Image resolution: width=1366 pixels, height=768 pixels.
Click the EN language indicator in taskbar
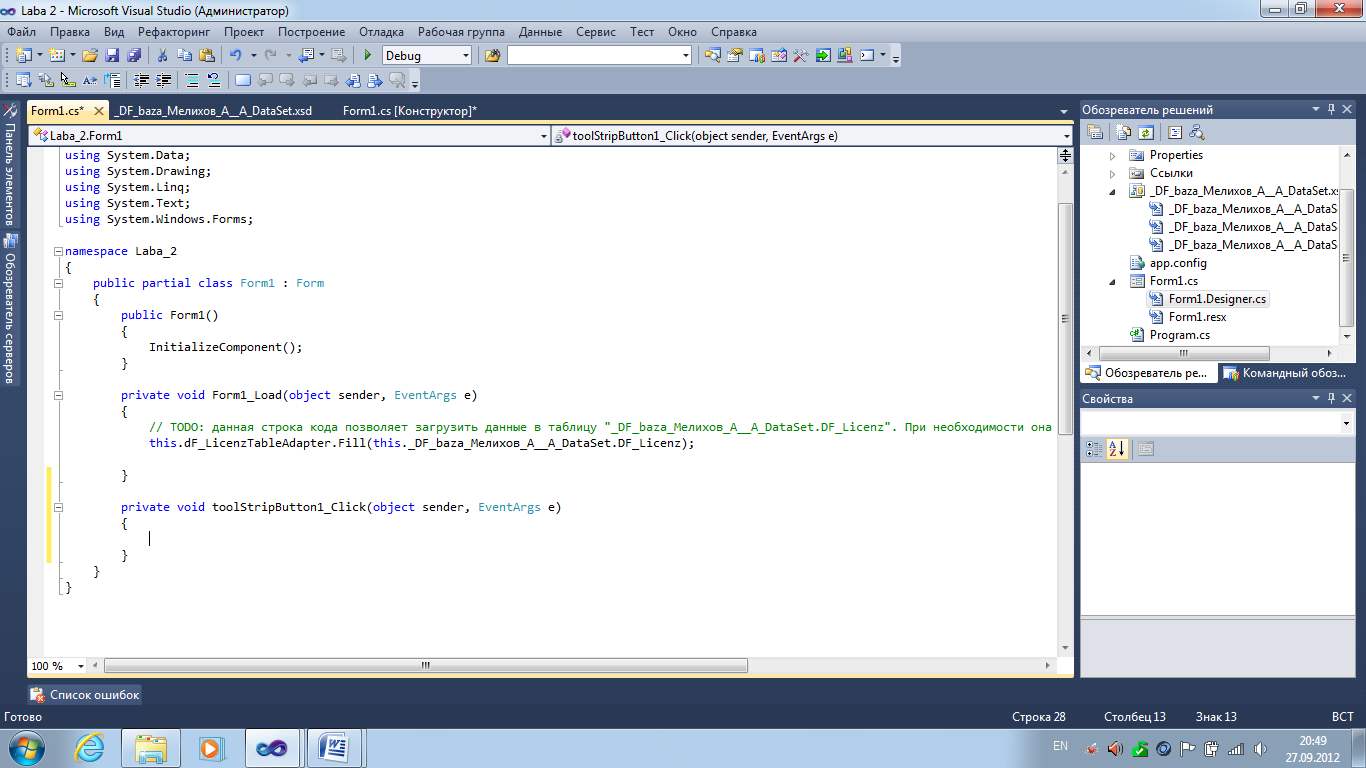[x=1061, y=746]
